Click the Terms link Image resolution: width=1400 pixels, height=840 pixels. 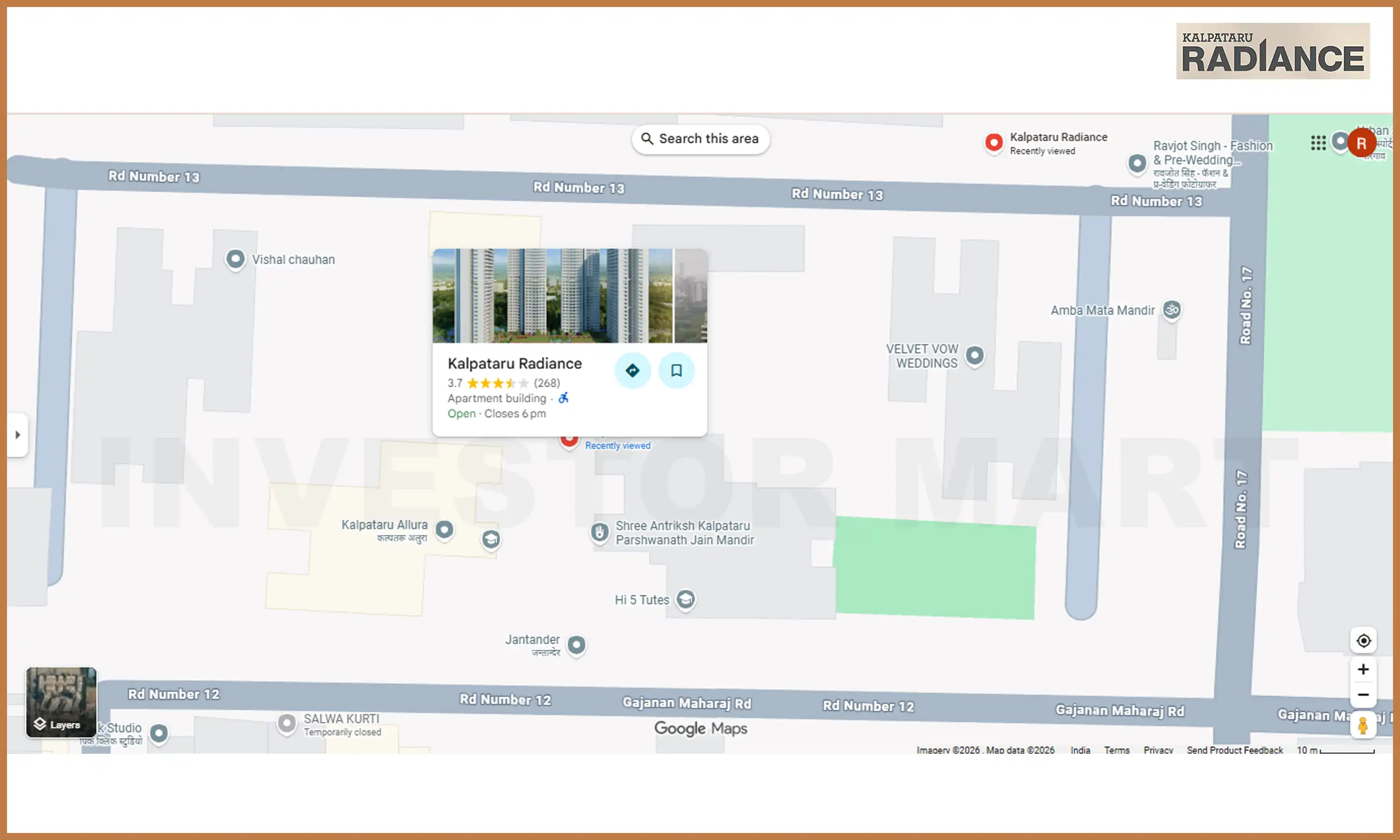coord(1116,750)
